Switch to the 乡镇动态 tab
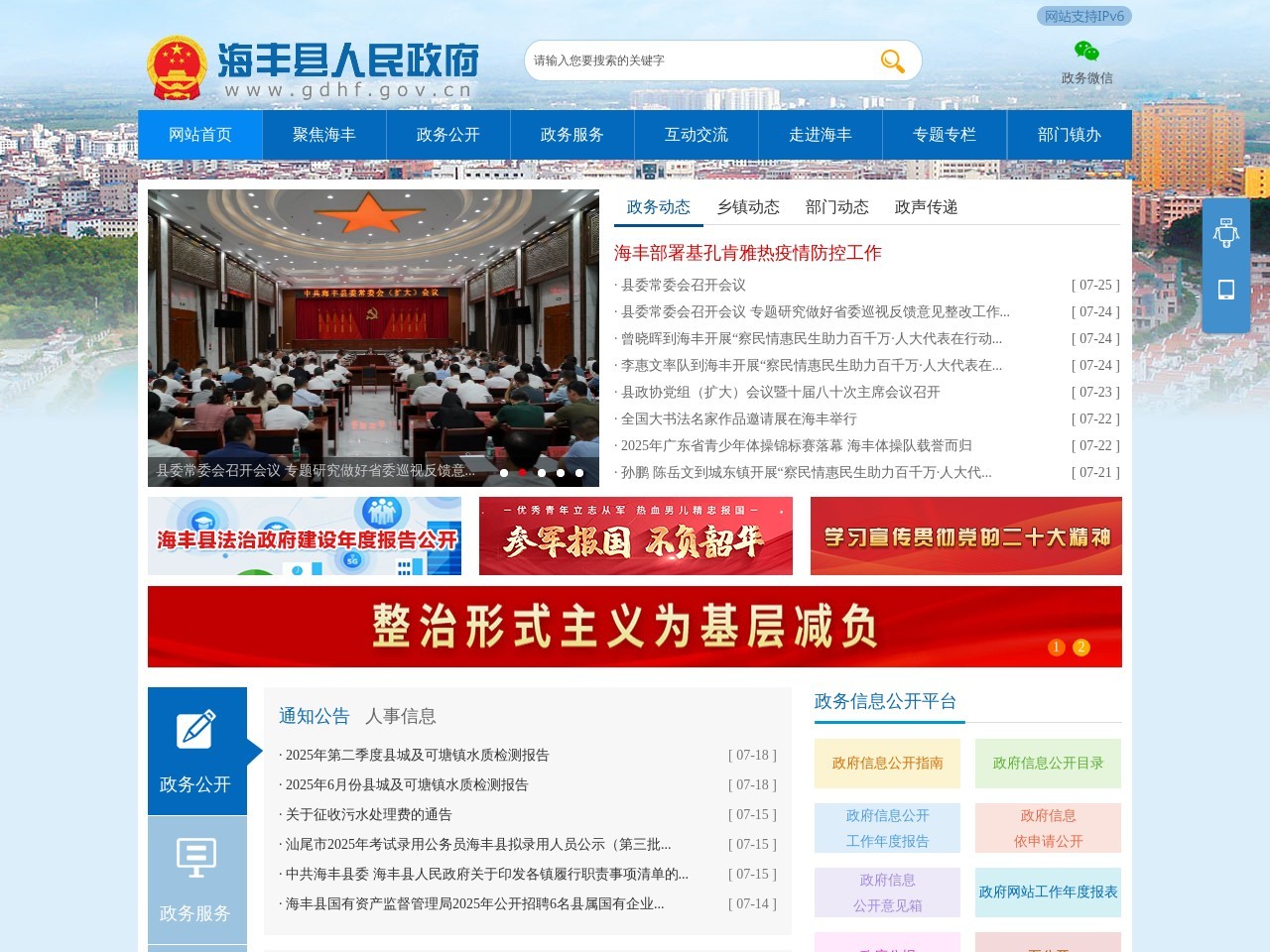Screen dimensions: 1270x952 [x=749, y=207]
